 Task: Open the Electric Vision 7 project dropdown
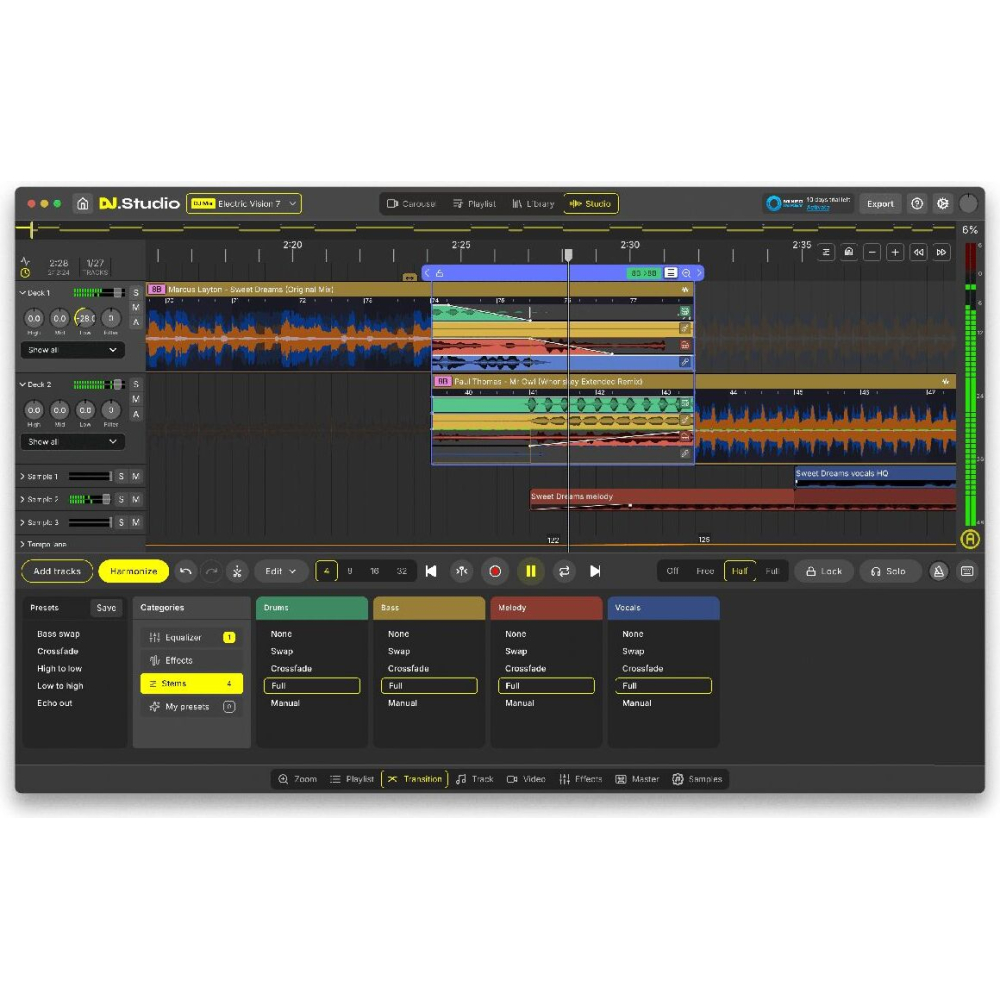click(x=244, y=203)
